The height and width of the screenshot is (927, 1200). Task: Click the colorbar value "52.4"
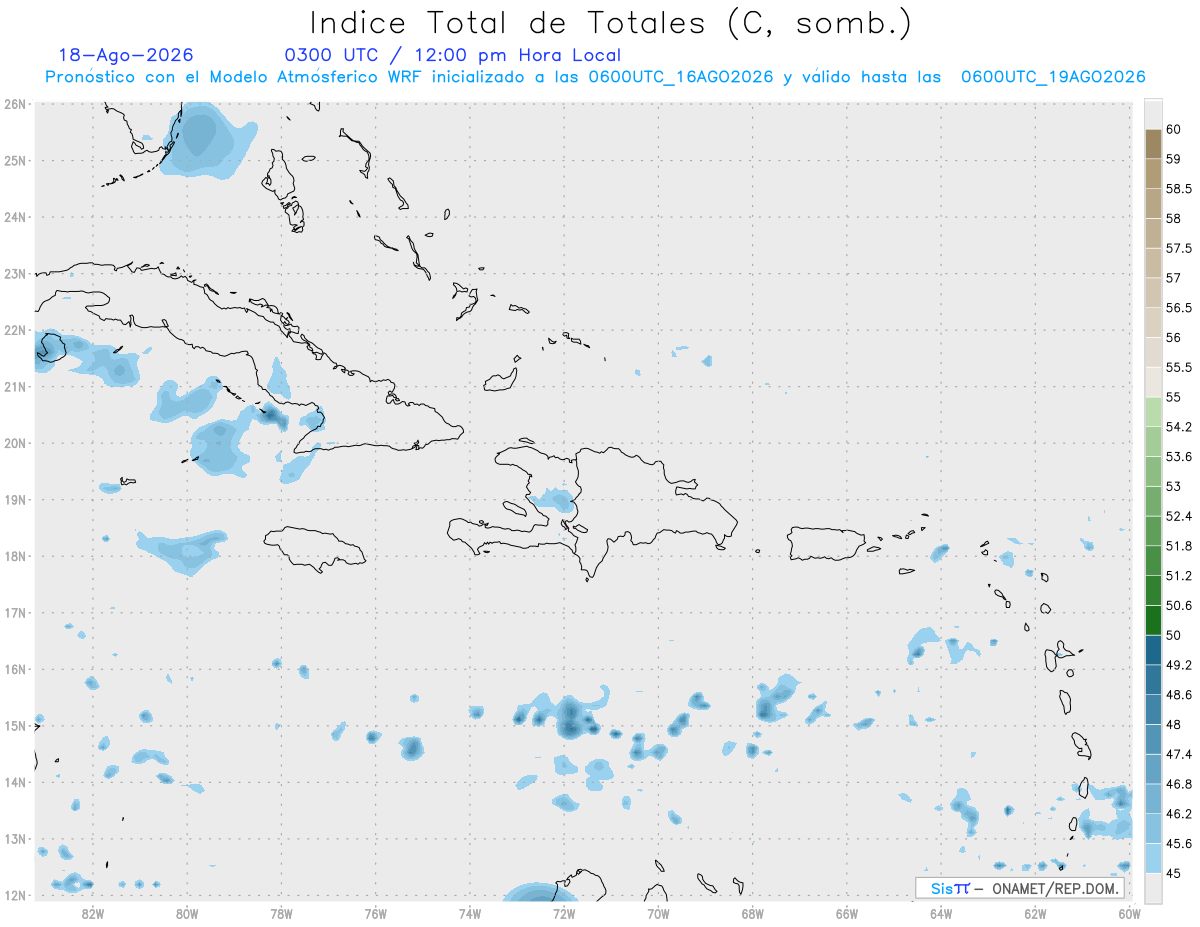(x=1179, y=516)
